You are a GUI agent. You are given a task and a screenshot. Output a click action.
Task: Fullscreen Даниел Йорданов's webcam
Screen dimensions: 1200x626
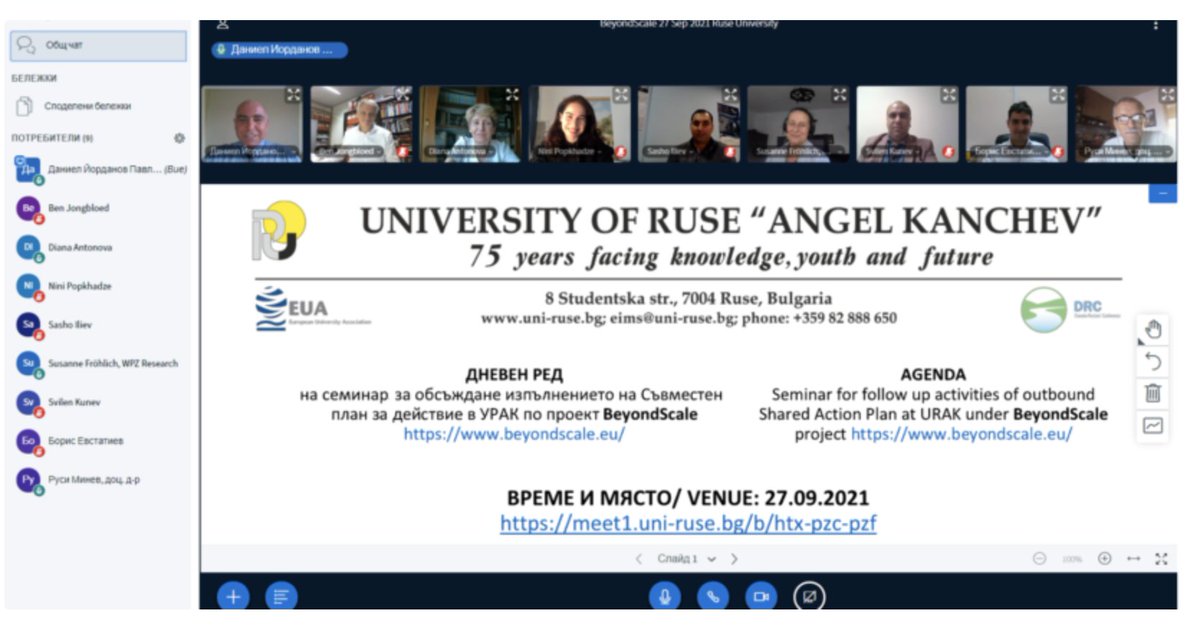click(x=293, y=95)
